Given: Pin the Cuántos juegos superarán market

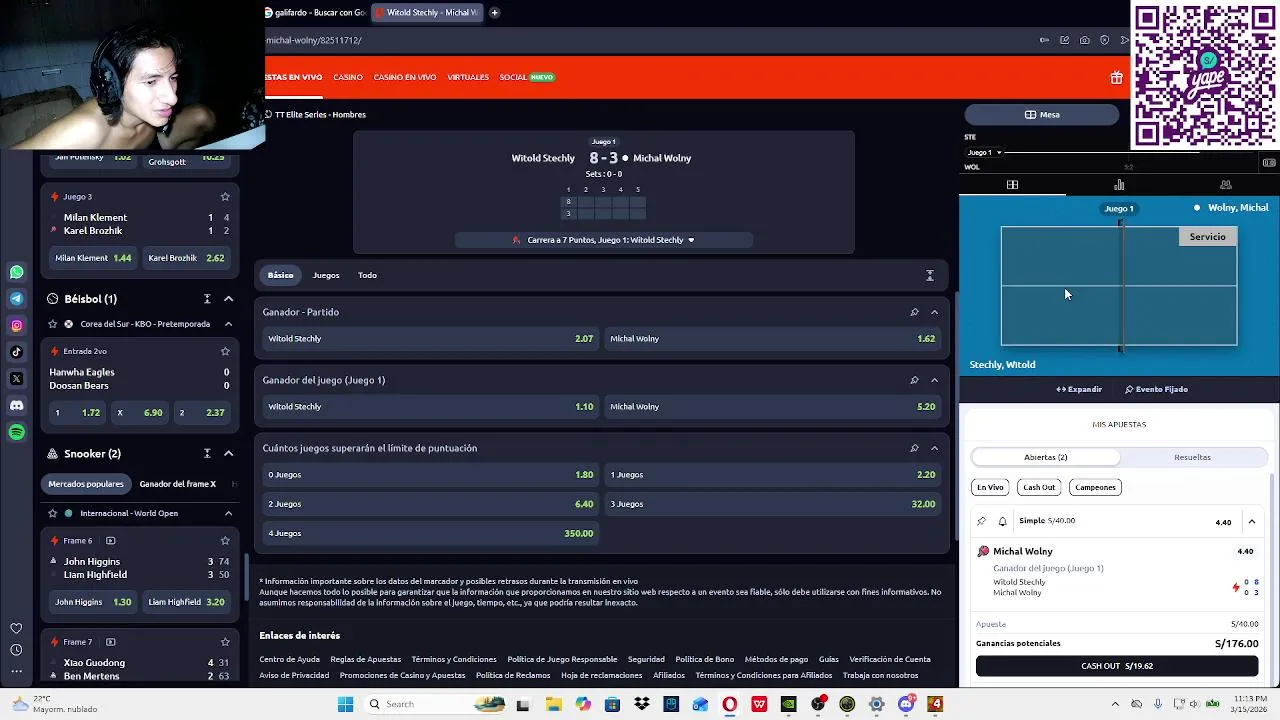Looking at the screenshot, I should pyautogui.click(x=914, y=448).
